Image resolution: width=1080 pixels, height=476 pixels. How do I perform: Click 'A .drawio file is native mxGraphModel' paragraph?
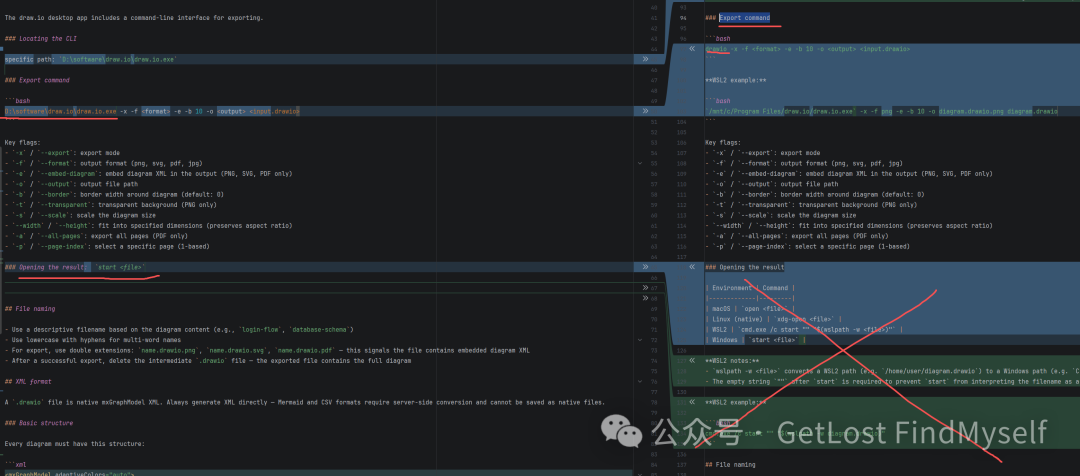pyautogui.click(x=304, y=402)
